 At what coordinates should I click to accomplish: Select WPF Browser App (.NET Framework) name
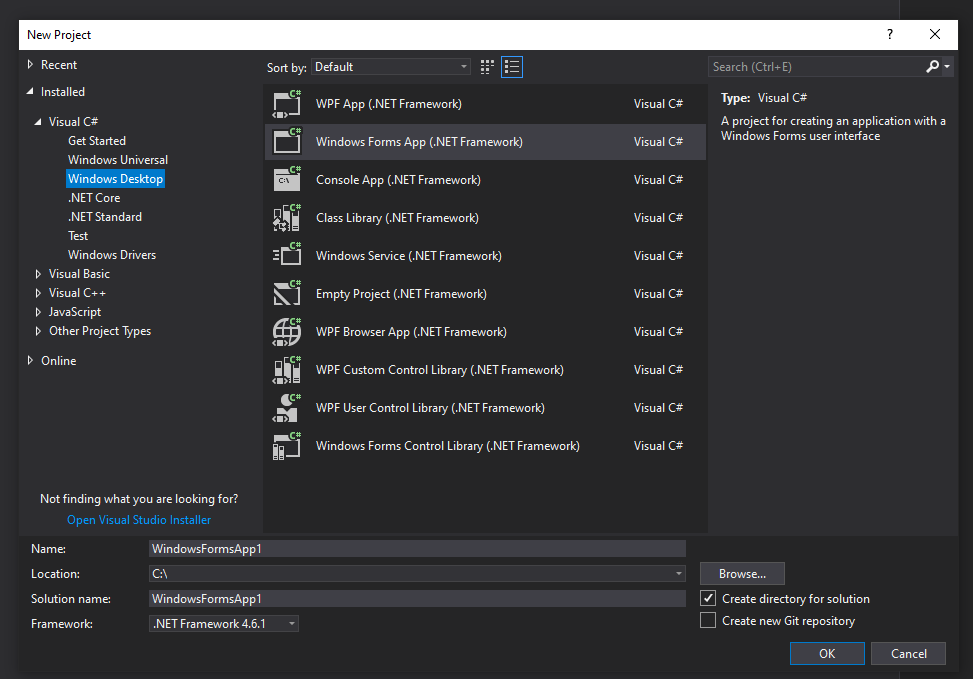click(411, 331)
